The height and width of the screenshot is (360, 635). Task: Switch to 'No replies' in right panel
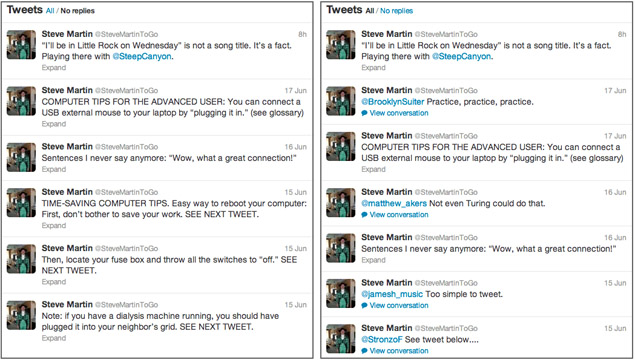click(396, 11)
